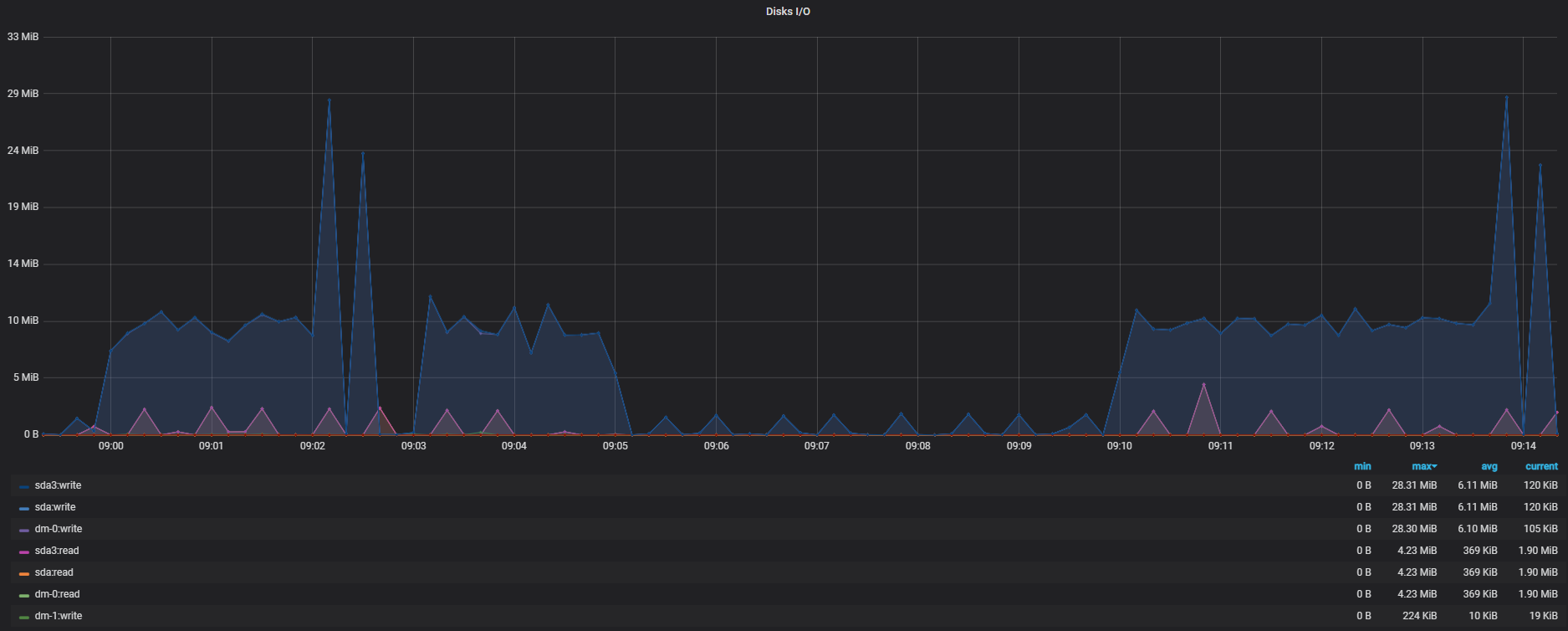Screen dimensions: 1568x631
Task: Click the '29 MiB' y-axis label
Action: [x=23, y=94]
